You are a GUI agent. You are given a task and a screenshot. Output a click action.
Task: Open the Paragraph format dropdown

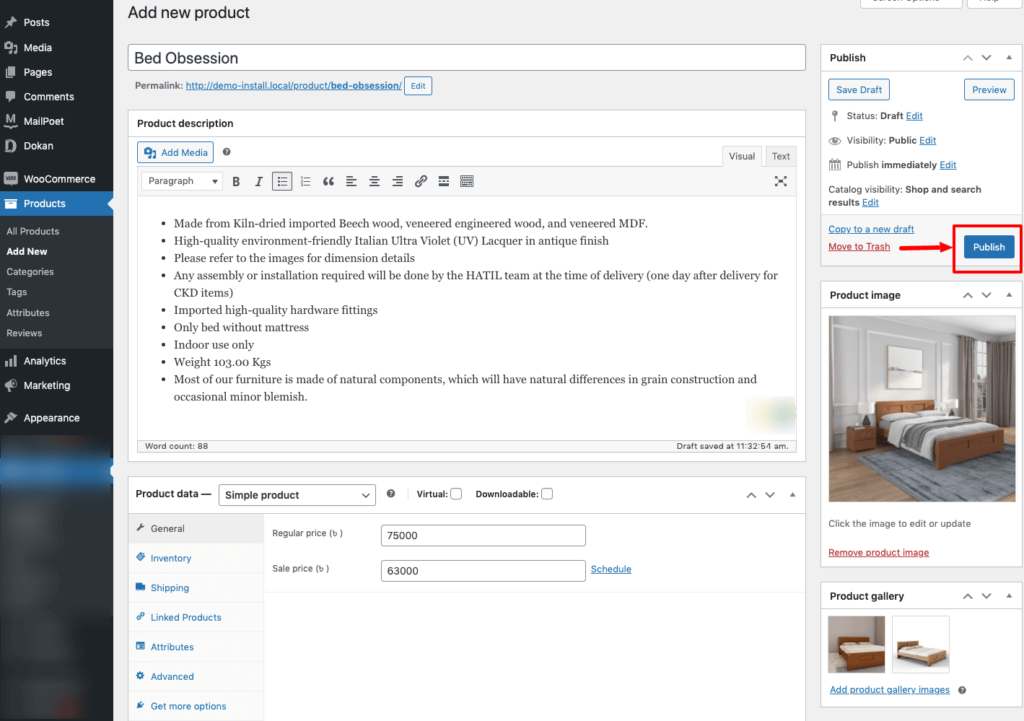(x=182, y=181)
